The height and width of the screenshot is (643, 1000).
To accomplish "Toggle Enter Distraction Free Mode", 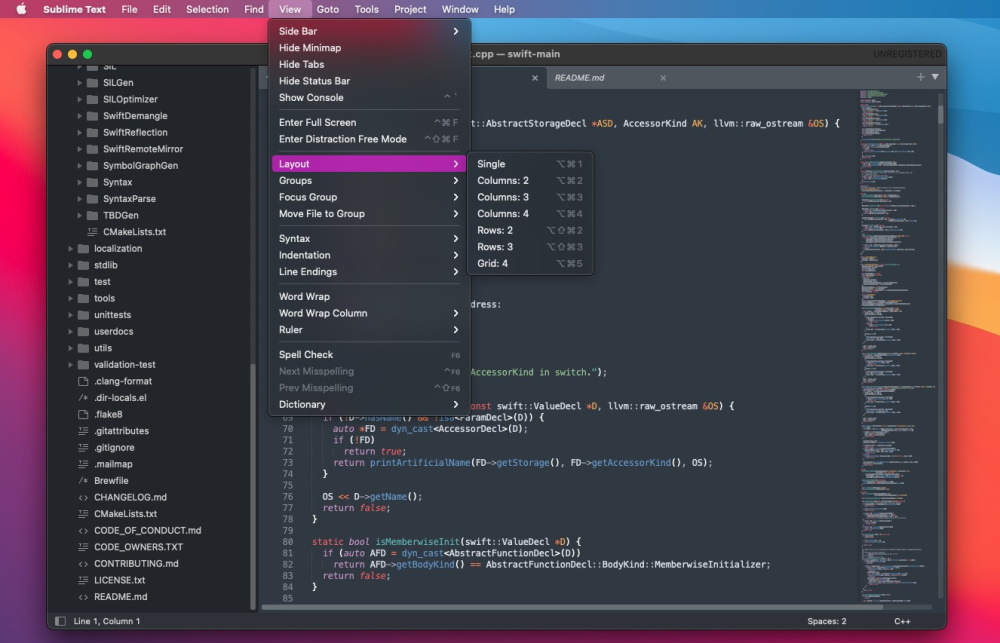I will click(369, 139).
